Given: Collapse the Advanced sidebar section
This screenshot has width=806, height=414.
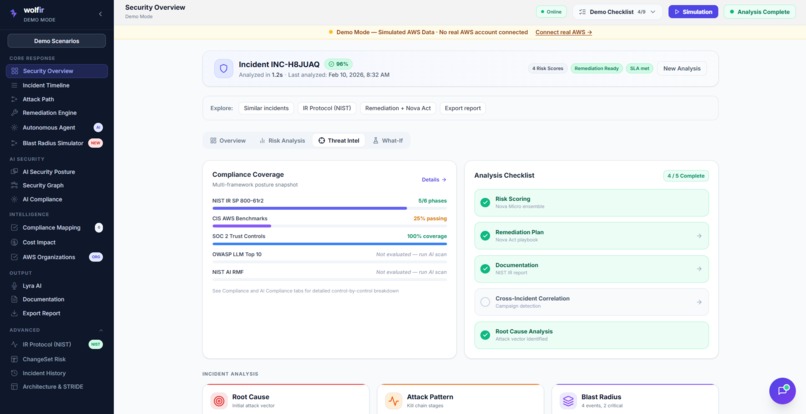Looking at the screenshot, I should click(x=101, y=330).
